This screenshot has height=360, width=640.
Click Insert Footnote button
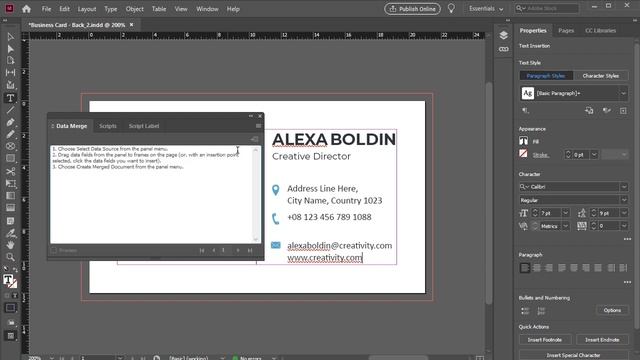click(x=544, y=340)
